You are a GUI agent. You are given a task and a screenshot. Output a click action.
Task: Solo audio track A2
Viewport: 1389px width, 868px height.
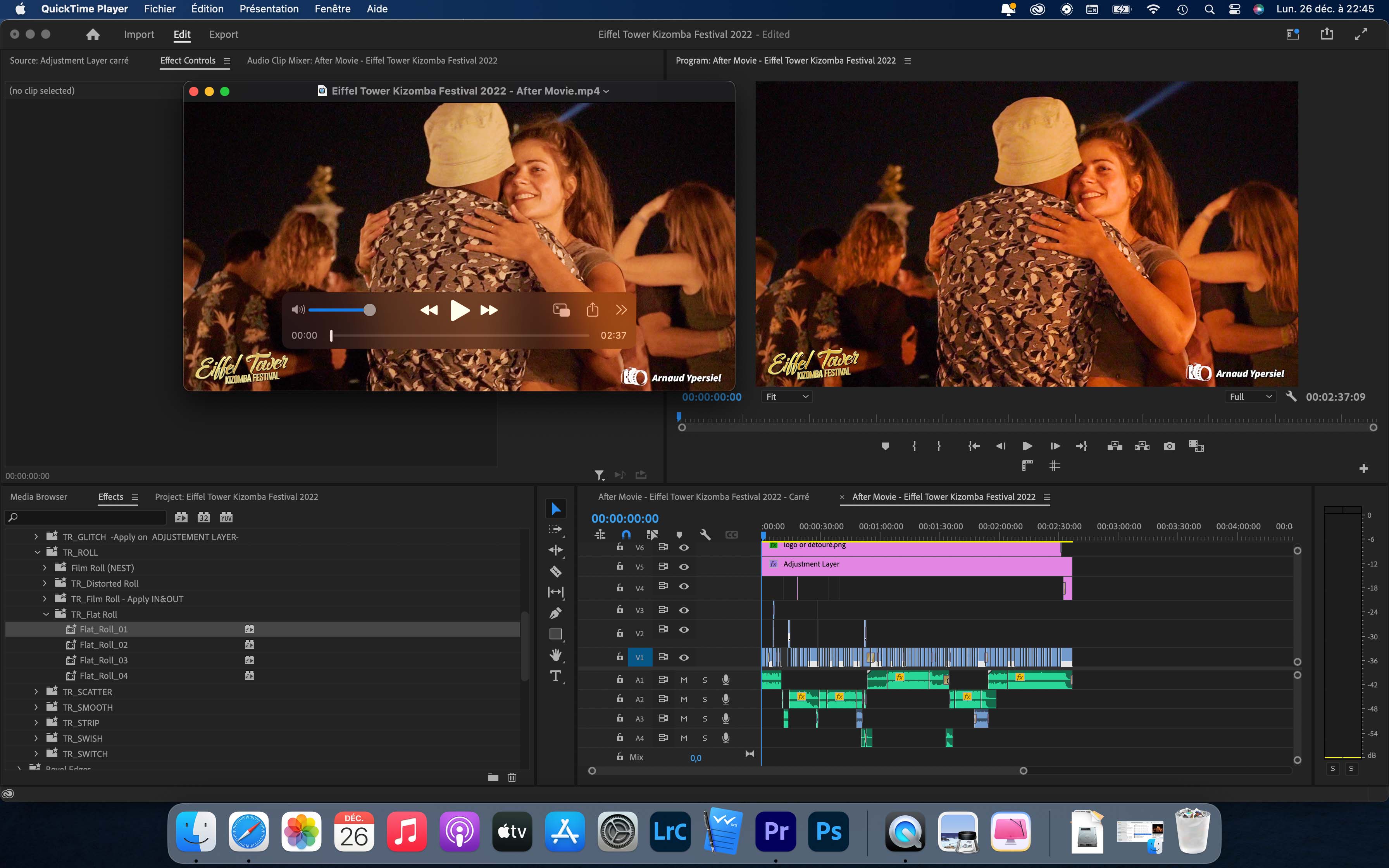click(x=705, y=699)
